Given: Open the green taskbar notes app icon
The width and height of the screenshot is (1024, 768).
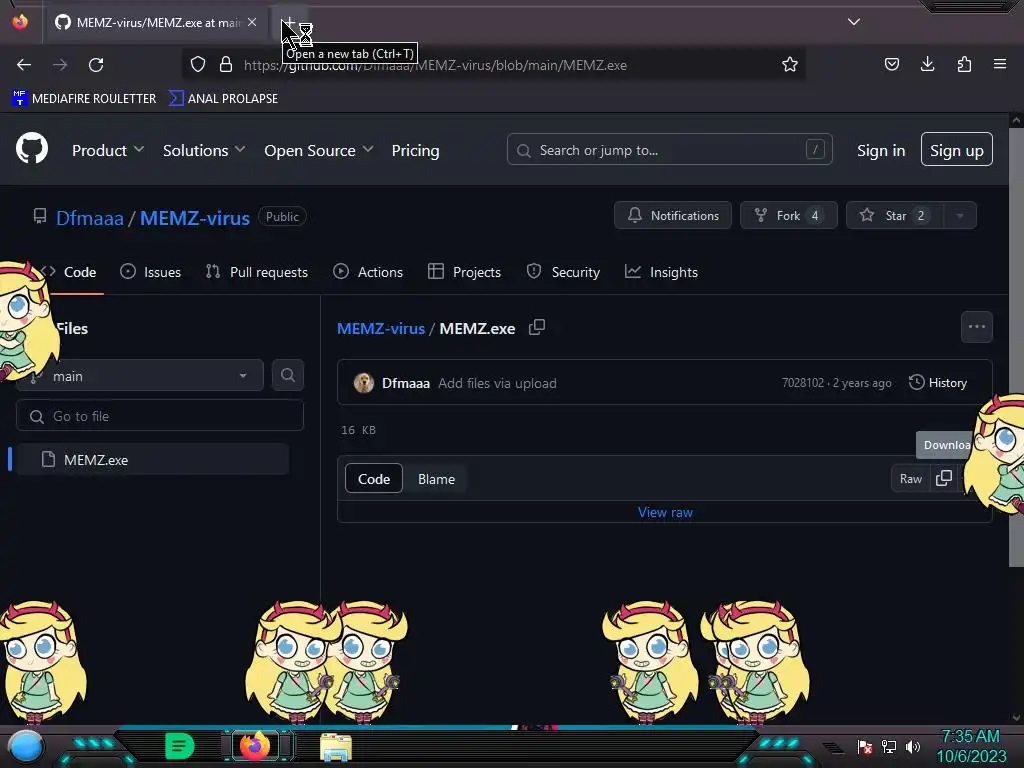Looking at the screenshot, I should tap(180, 746).
